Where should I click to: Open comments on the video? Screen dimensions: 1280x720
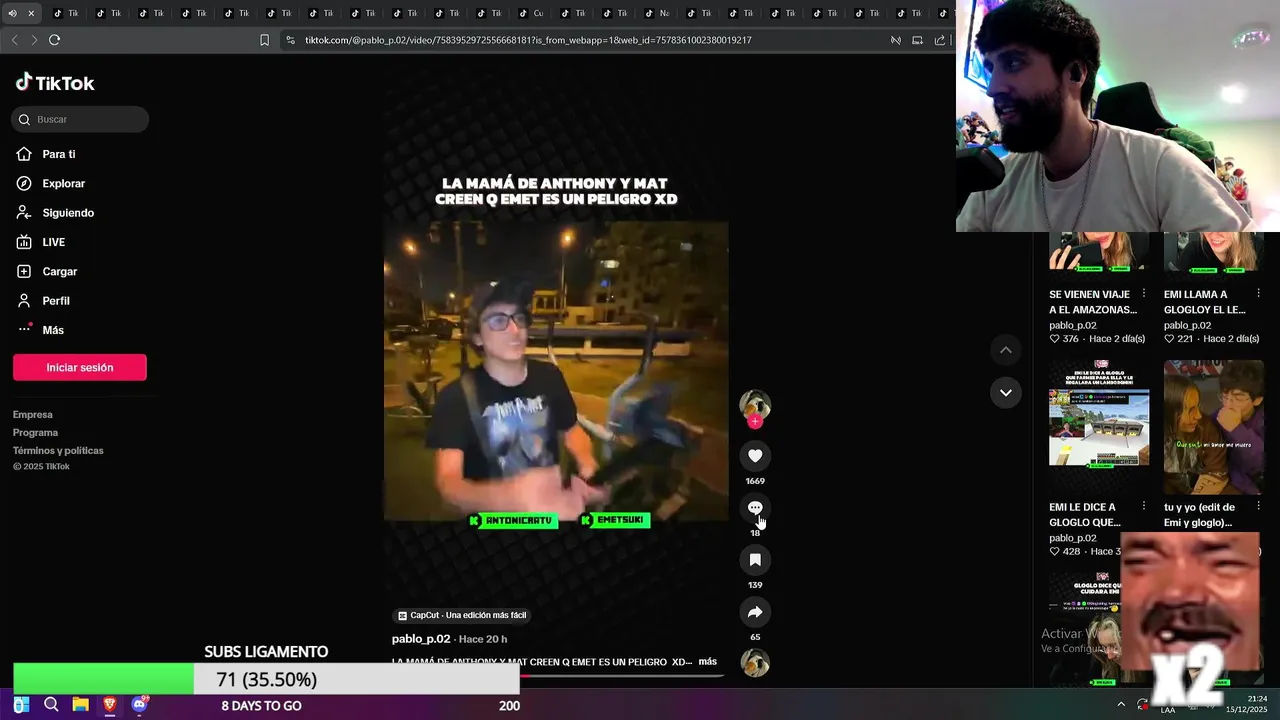point(755,508)
